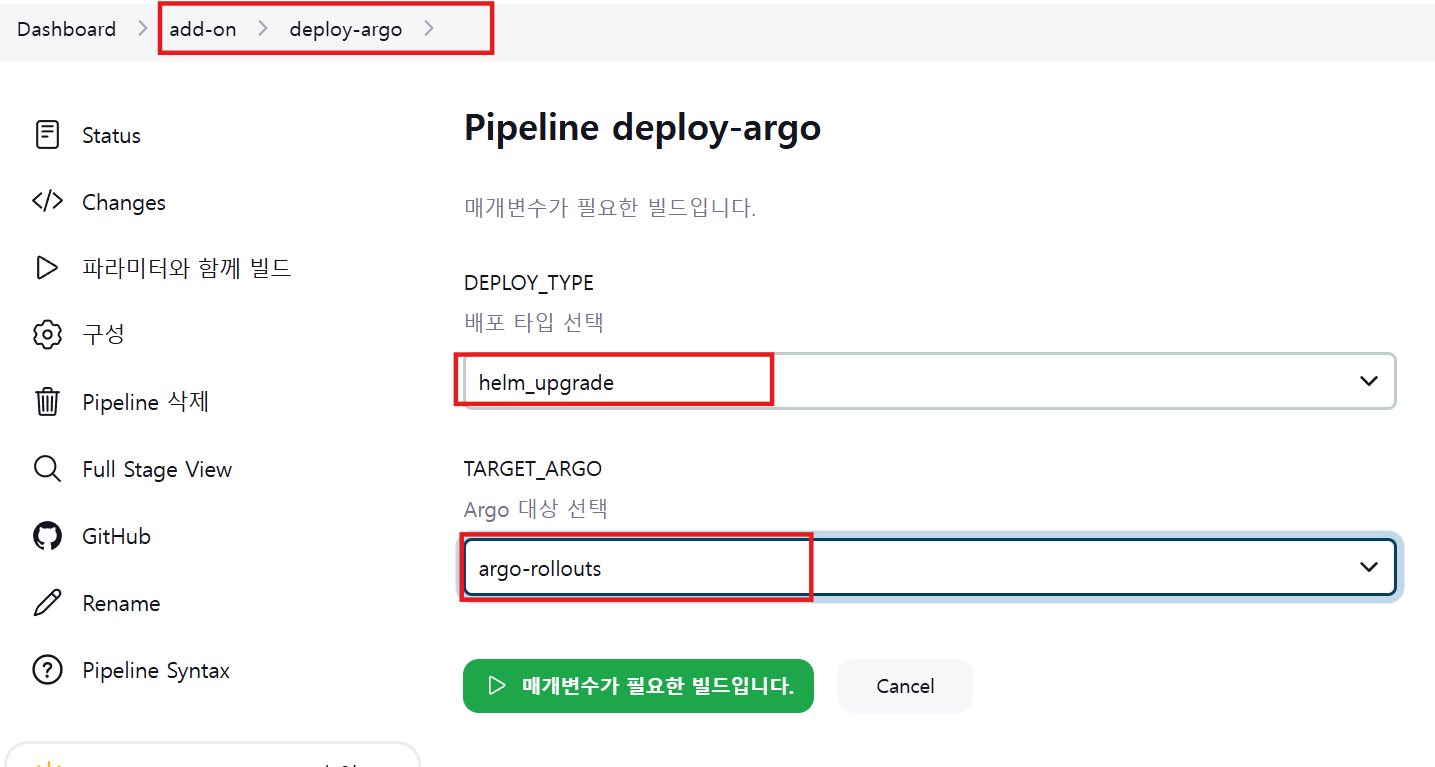Screen dimensions: 1435x767
Task: Click the play icon beside 파라미터와 함께 빌드
Action: coord(47,268)
